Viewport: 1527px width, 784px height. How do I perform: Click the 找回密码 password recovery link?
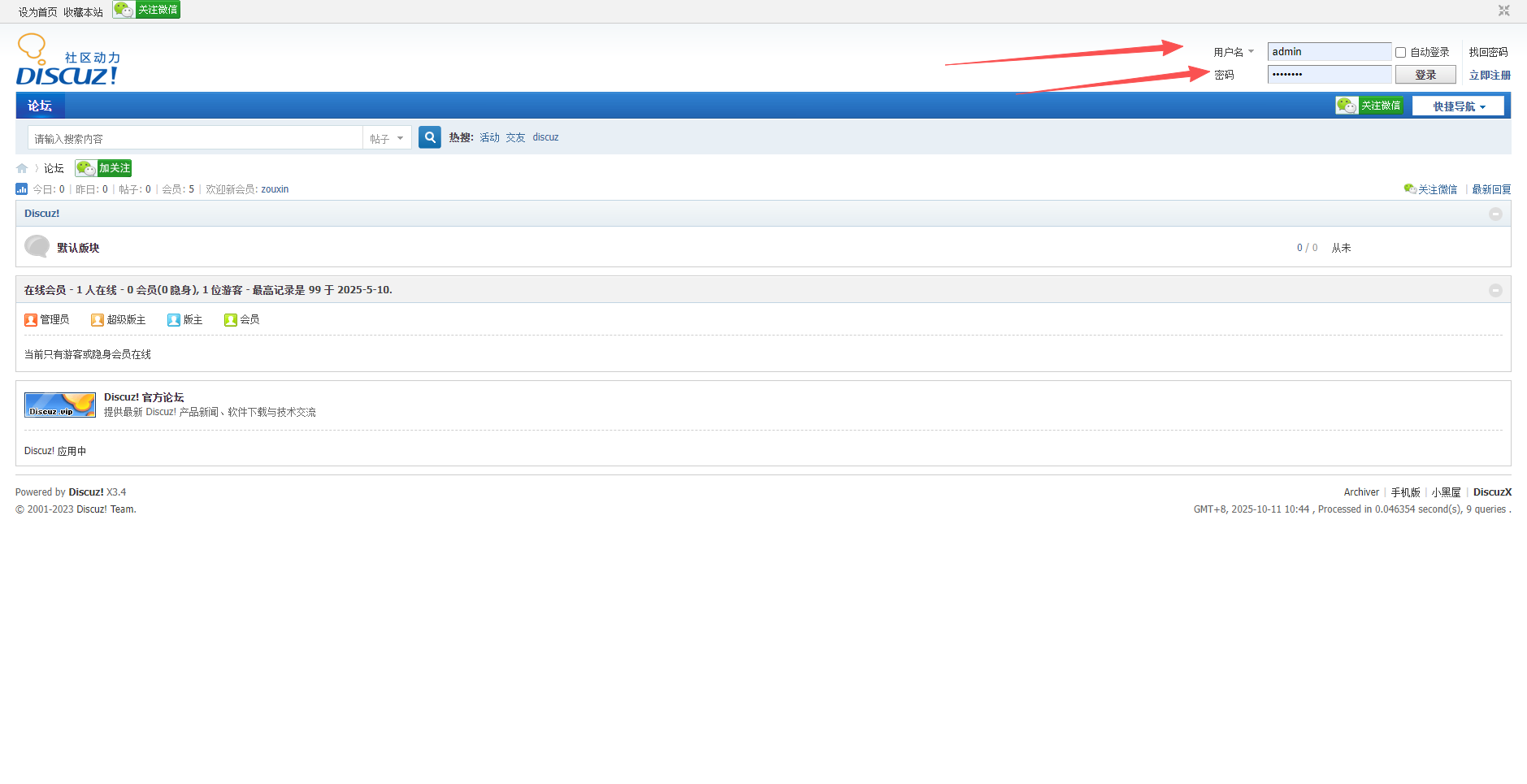[x=1487, y=52]
